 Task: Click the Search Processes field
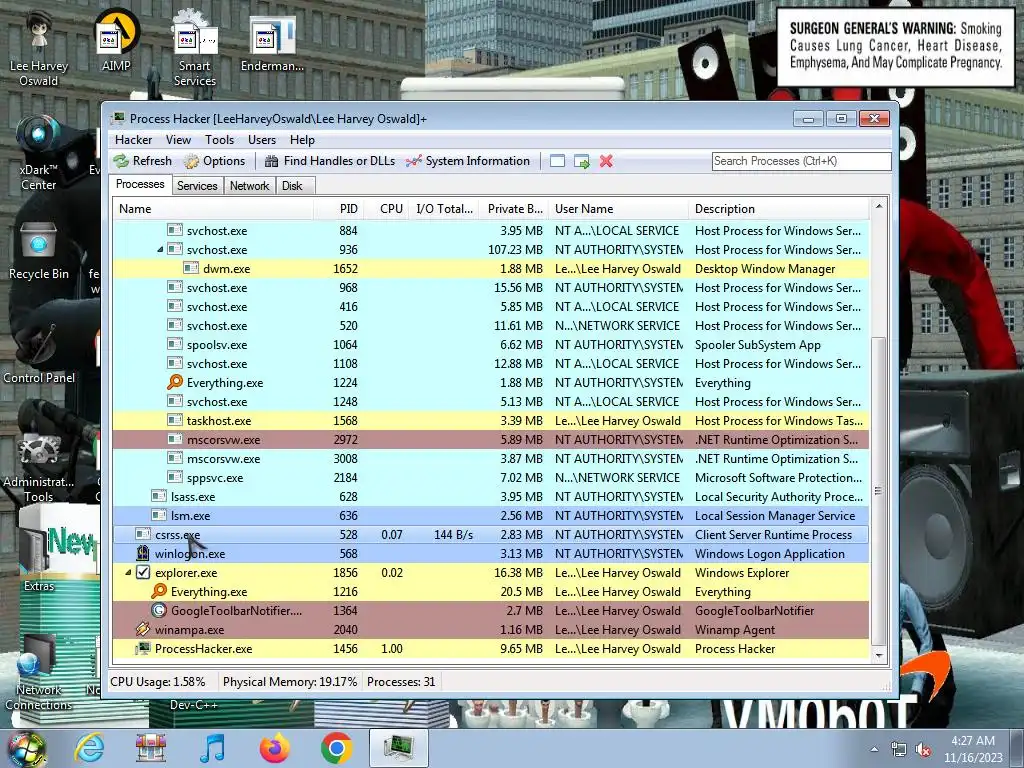tap(801, 161)
